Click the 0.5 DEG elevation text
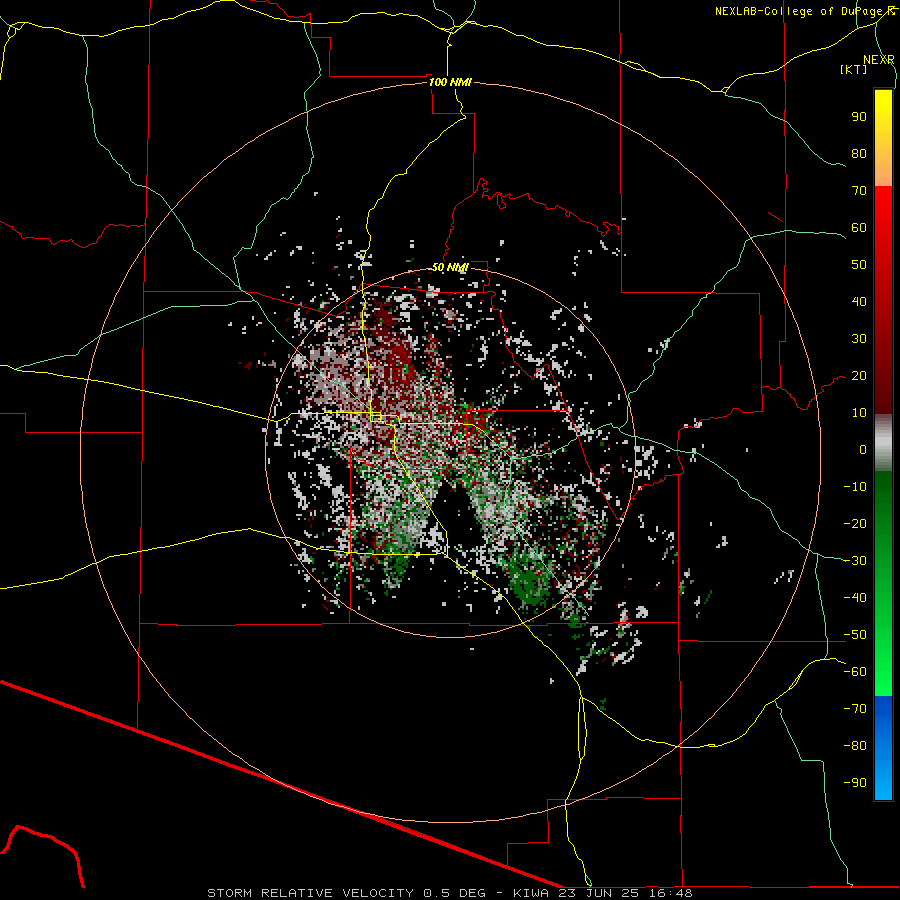The height and width of the screenshot is (900, 900). click(455, 893)
